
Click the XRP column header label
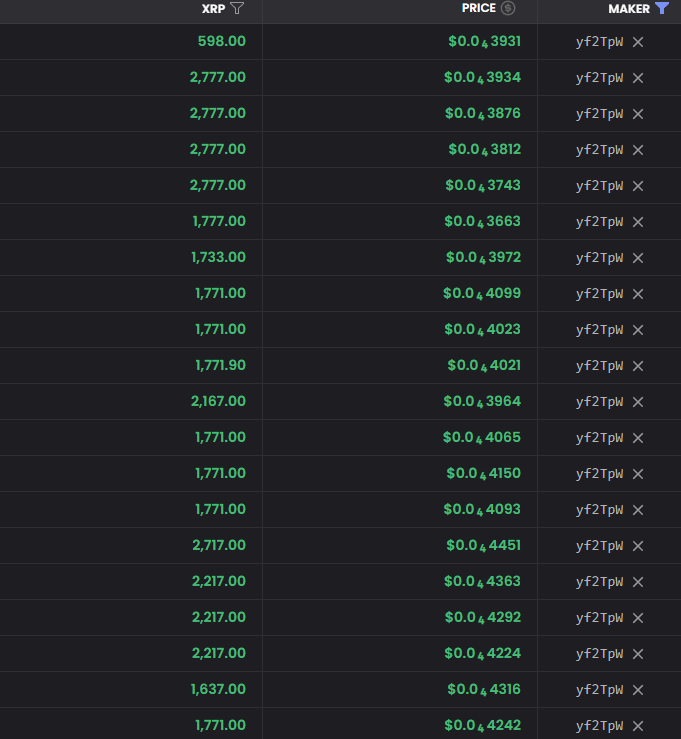pyautogui.click(x=213, y=8)
